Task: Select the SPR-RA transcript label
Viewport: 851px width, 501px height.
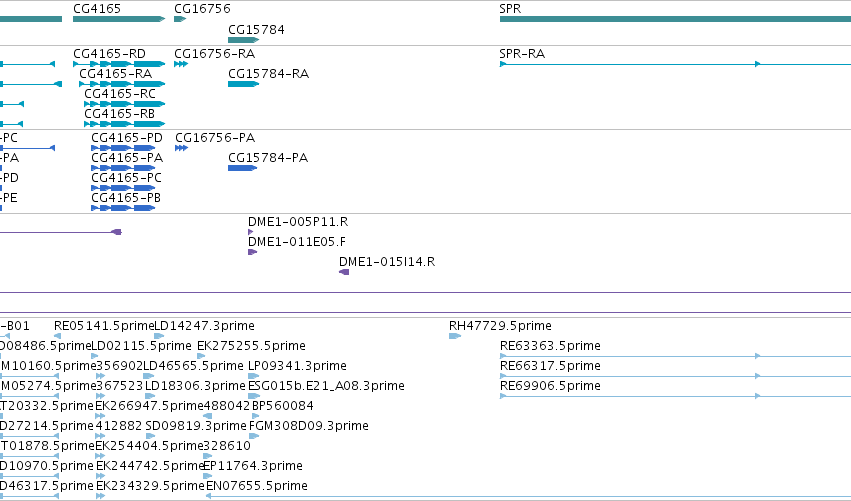Action: click(522, 53)
